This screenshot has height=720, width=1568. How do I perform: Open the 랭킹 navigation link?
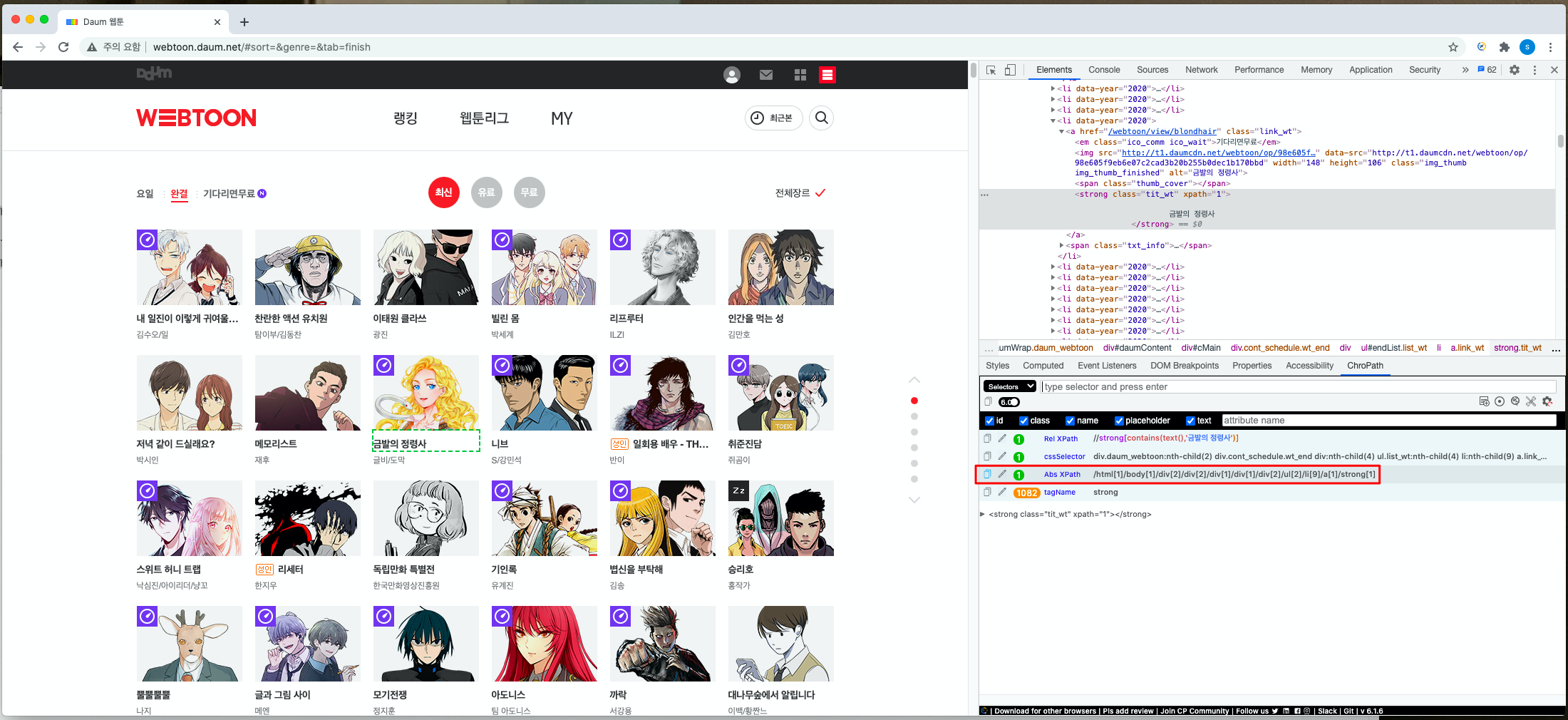[406, 118]
